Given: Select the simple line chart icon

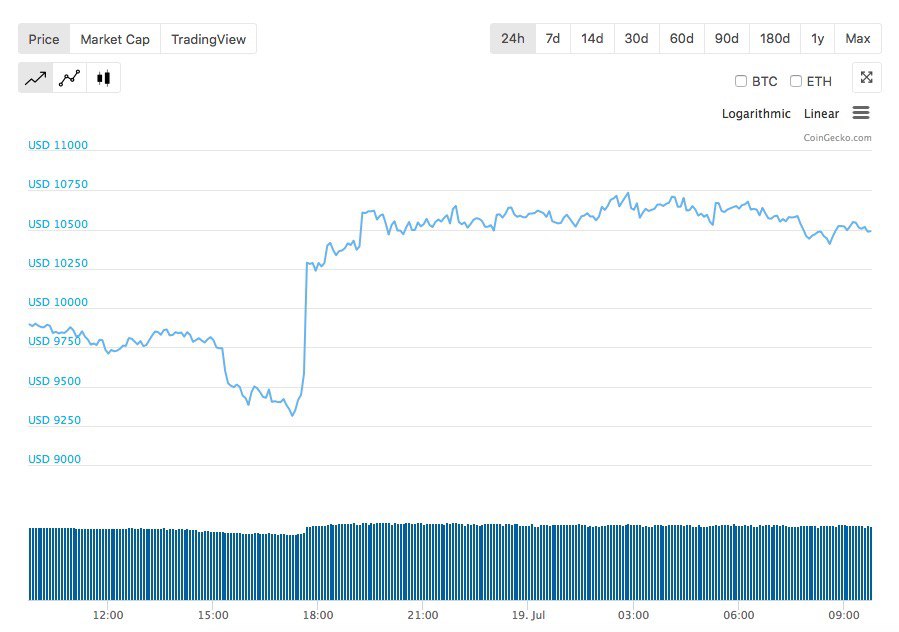Looking at the screenshot, I should 36,77.
